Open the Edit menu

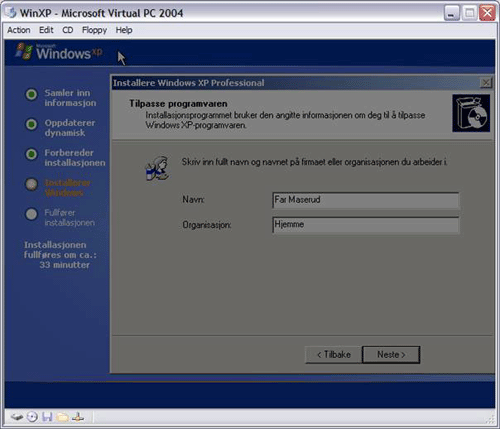click(x=46, y=30)
